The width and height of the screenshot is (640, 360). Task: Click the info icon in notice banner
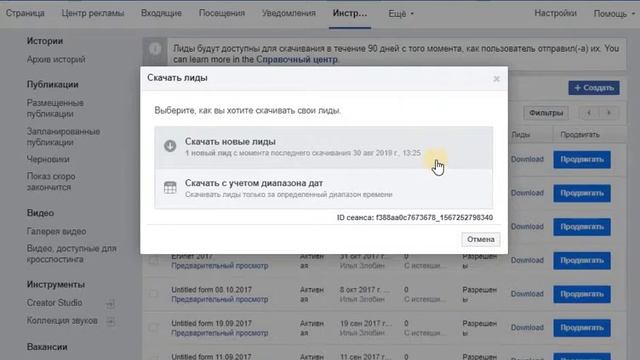[155, 49]
